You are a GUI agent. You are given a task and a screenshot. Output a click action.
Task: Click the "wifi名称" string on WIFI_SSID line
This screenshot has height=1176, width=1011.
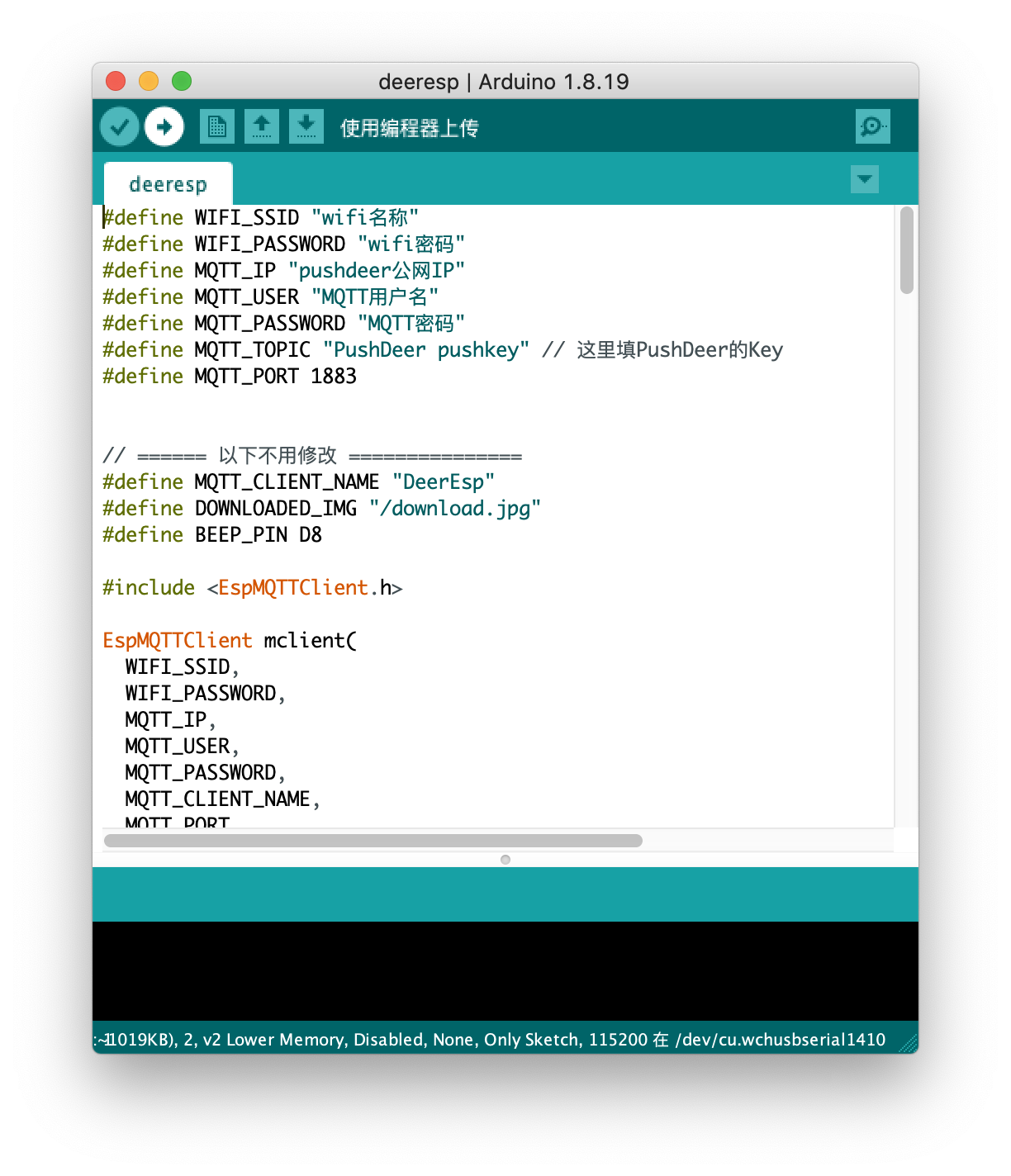pyautogui.click(x=365, y=217)
